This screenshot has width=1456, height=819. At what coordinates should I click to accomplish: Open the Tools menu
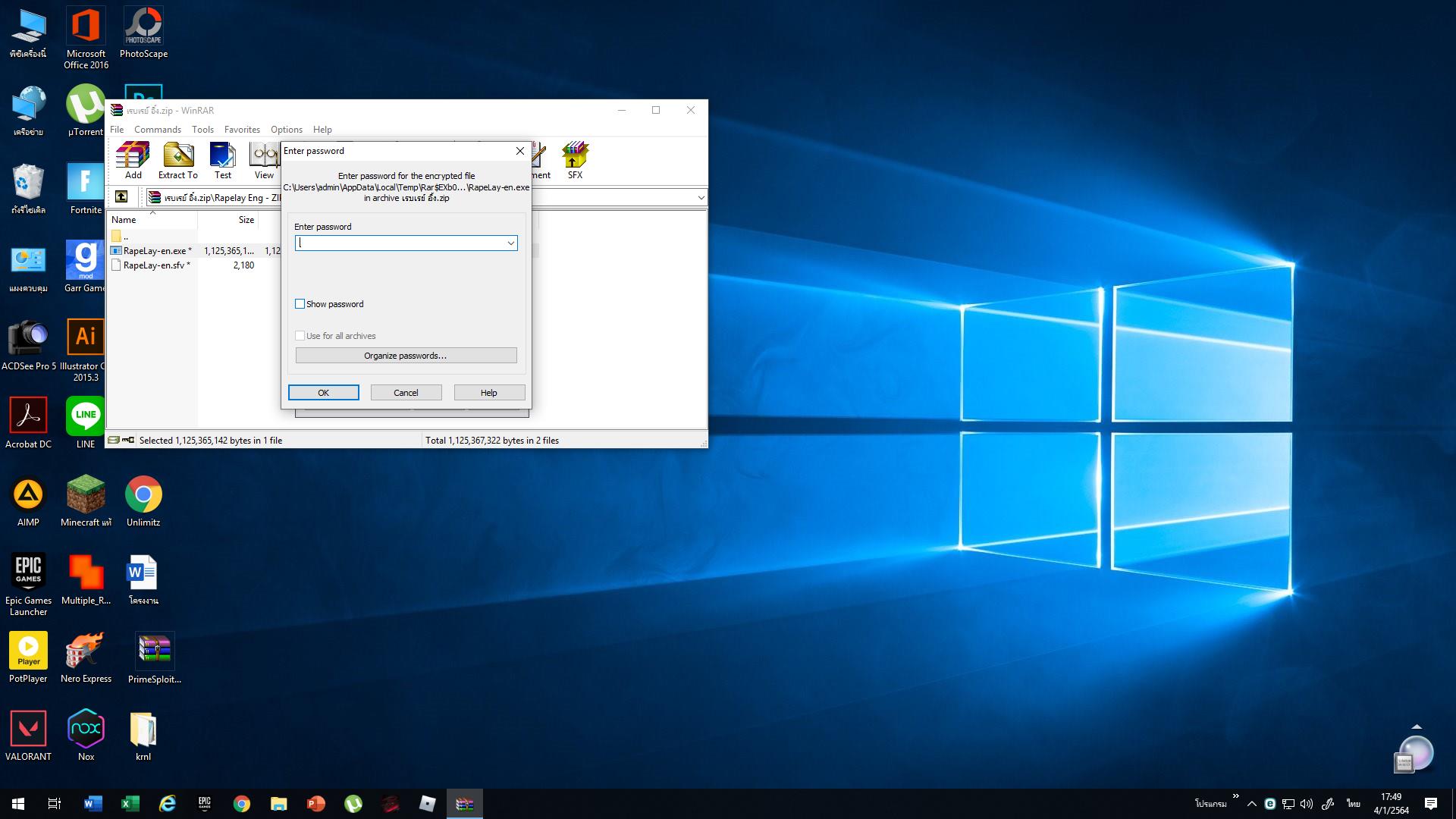pyautogui.click(x=202, y=130)
